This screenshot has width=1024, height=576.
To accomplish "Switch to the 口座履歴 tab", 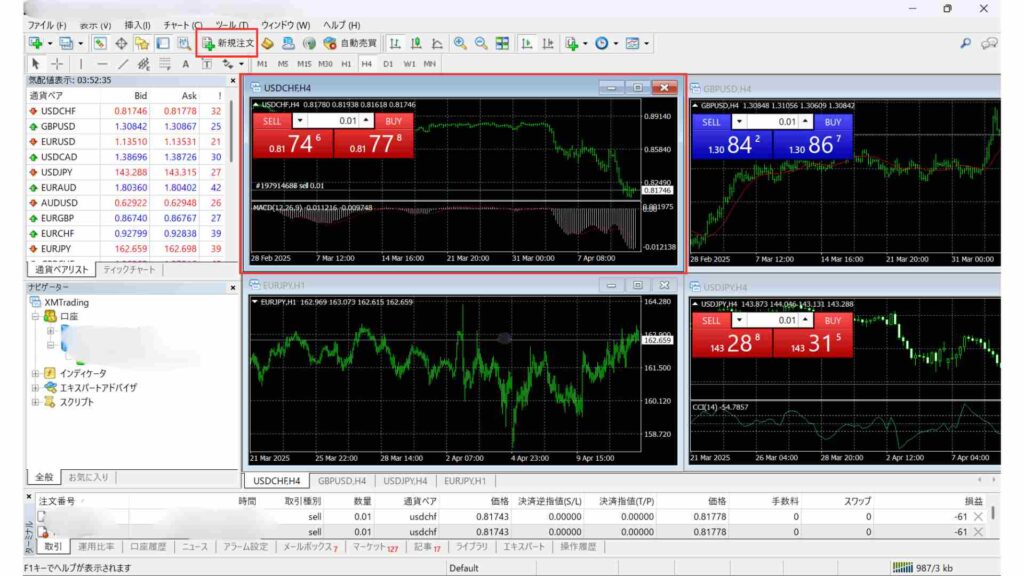I will 148,547.
